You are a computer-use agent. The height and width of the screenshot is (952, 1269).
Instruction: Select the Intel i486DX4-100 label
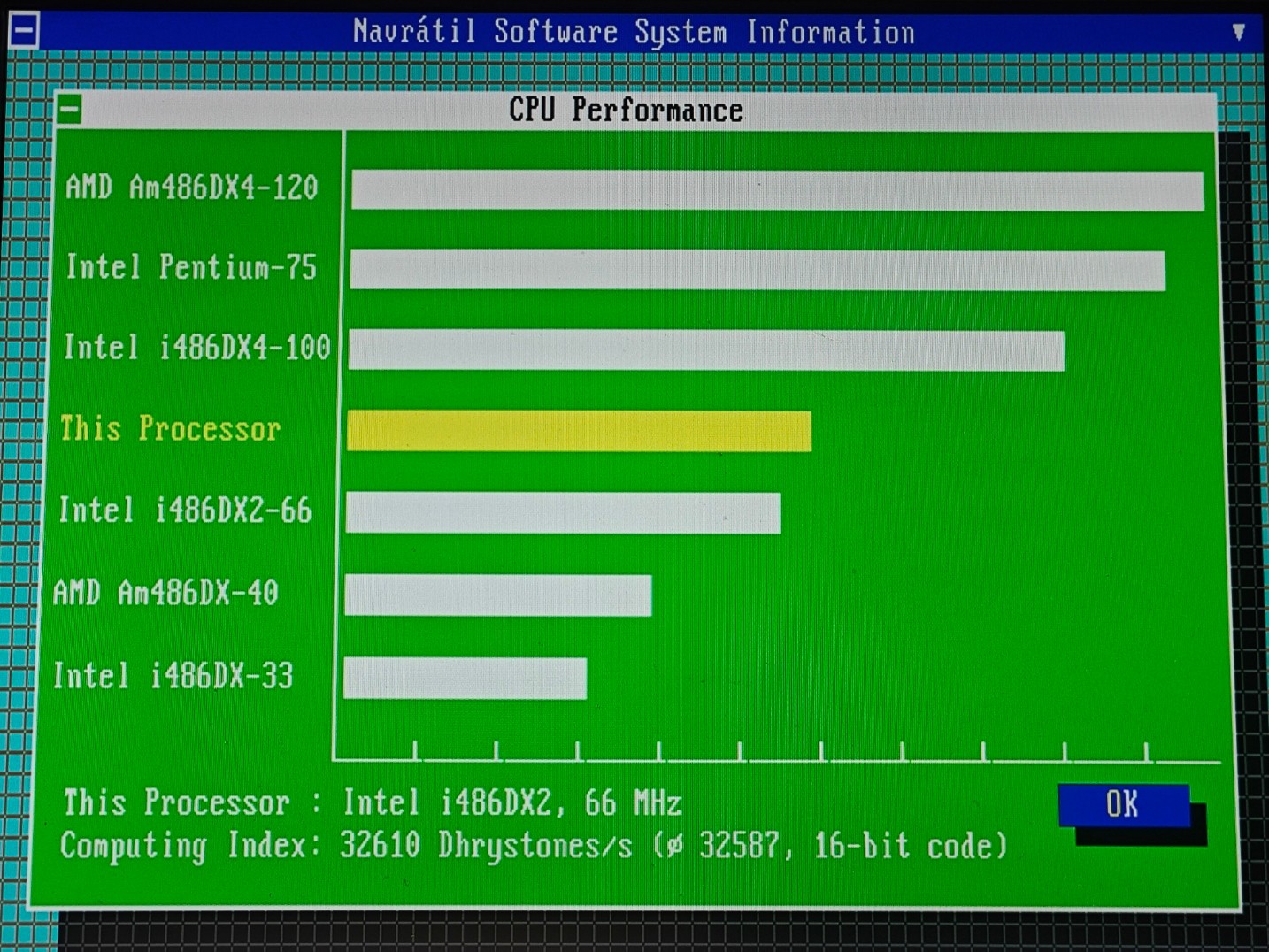196,347
